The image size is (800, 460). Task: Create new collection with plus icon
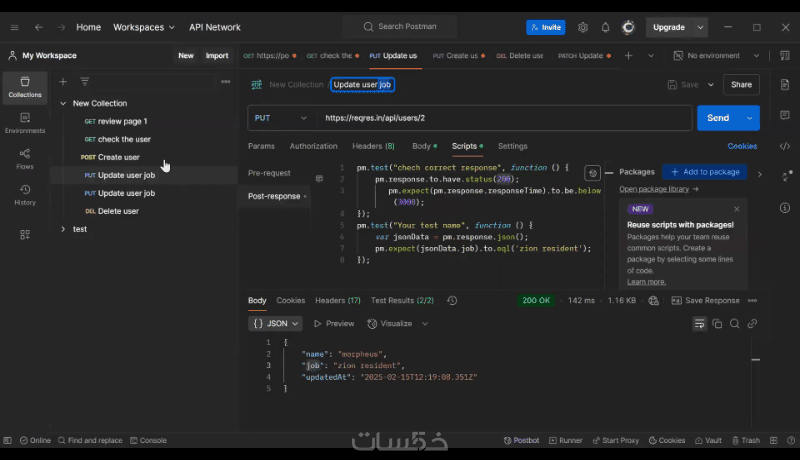click(63, 82)
